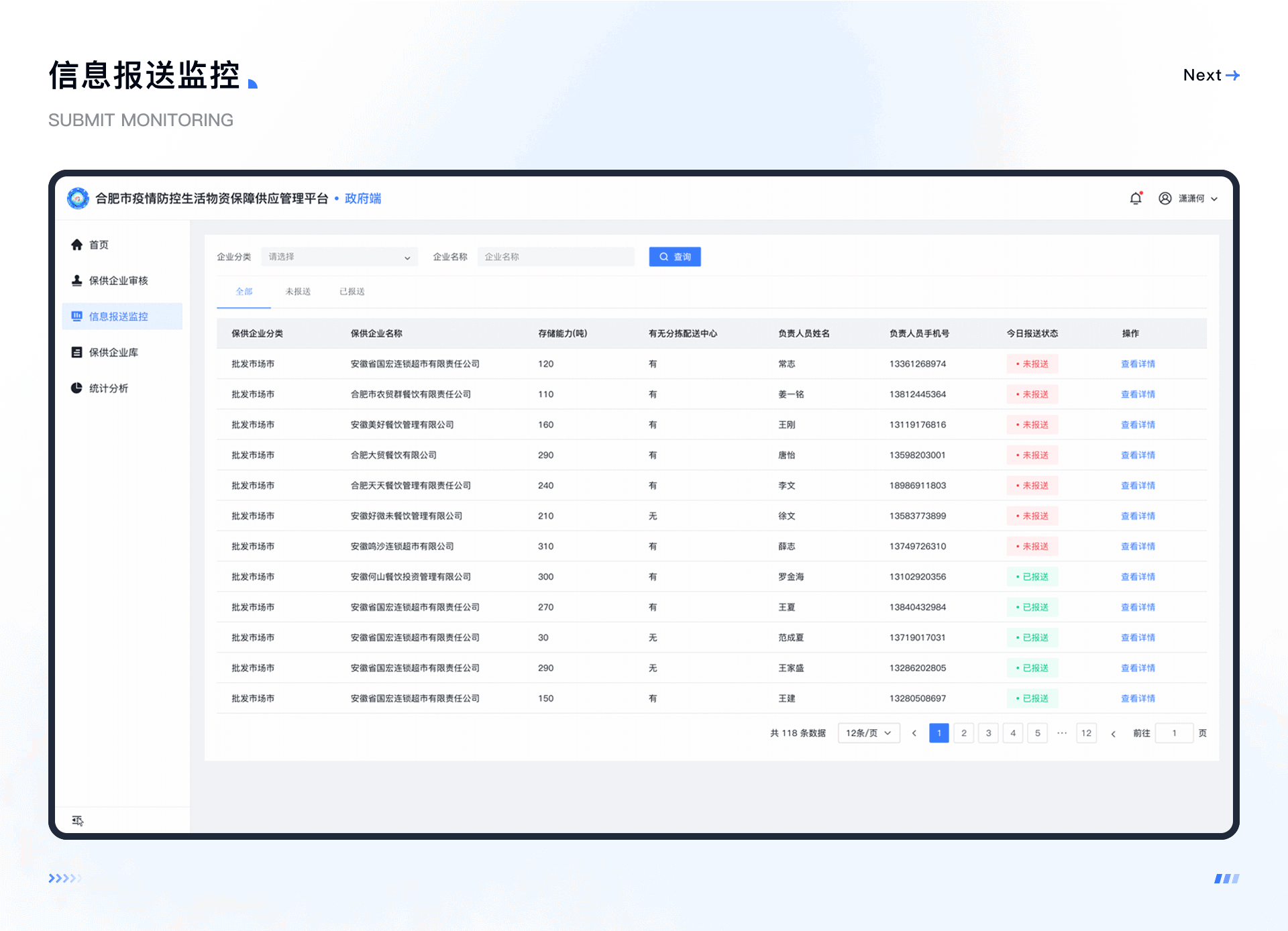1288x931 pixels.
Task: Click the Next arrow link
Action: 1212,75
